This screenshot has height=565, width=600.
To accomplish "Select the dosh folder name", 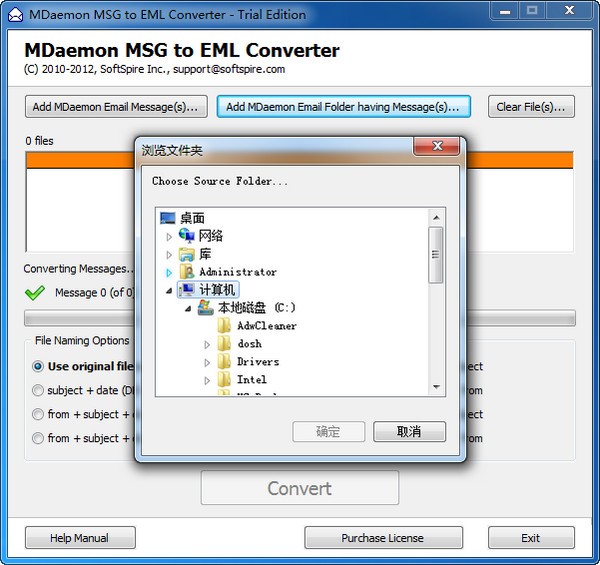I will (x=249, y=344).
